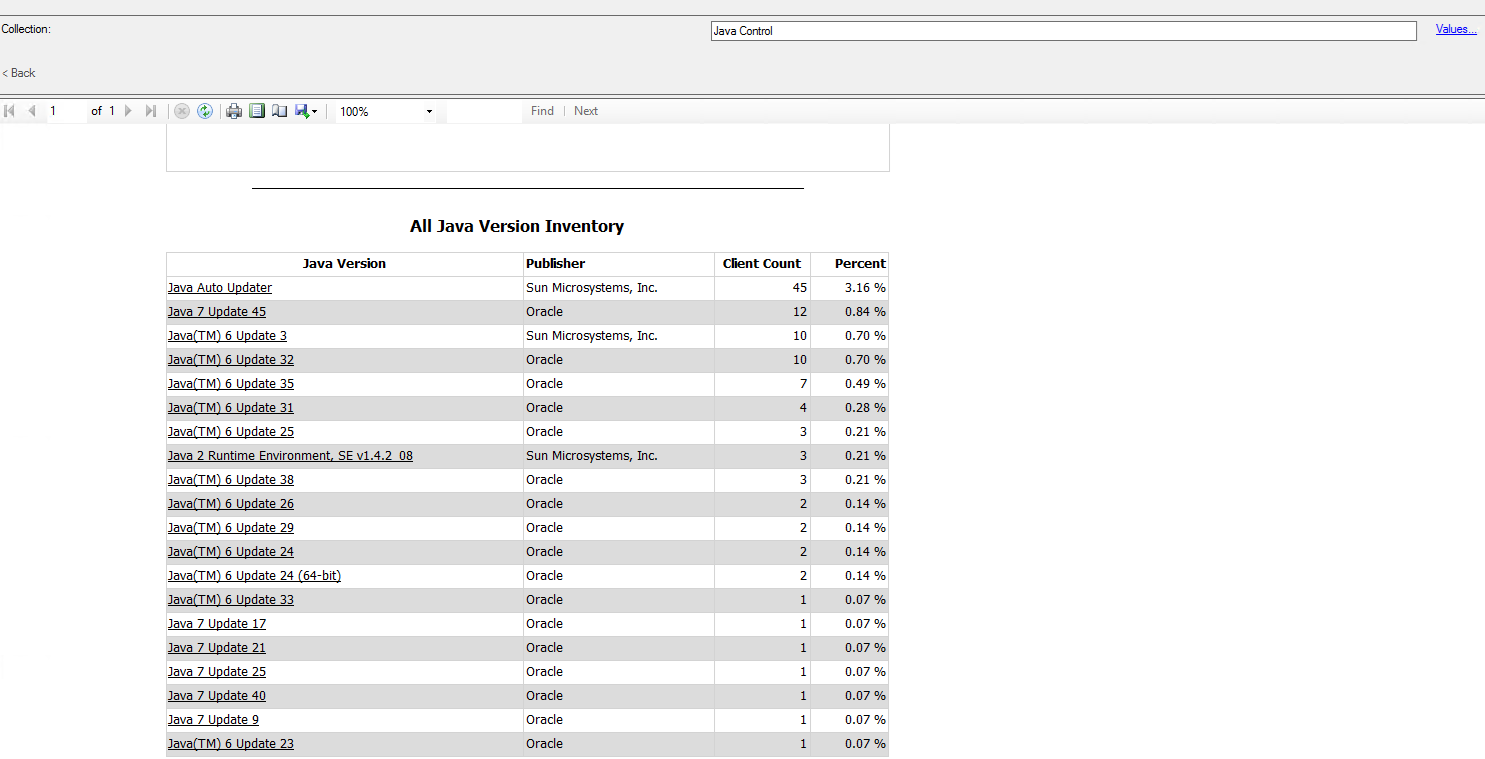Open page setup
The image size is (1485, 759).
click(280, 111)
